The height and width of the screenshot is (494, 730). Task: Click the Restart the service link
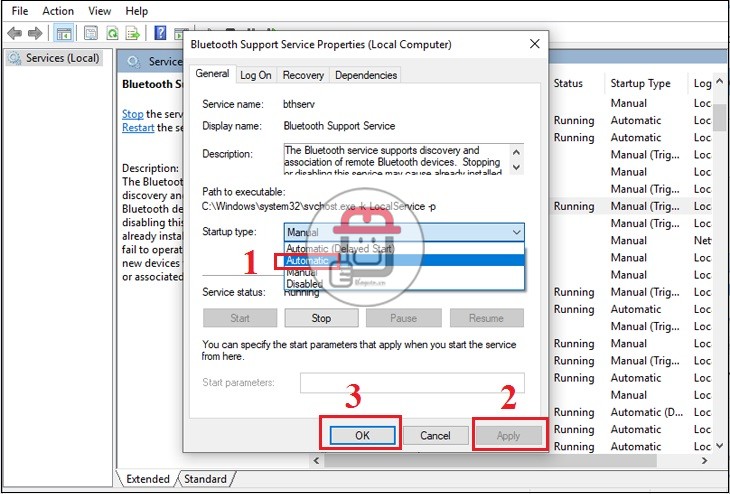pos(138,128)
